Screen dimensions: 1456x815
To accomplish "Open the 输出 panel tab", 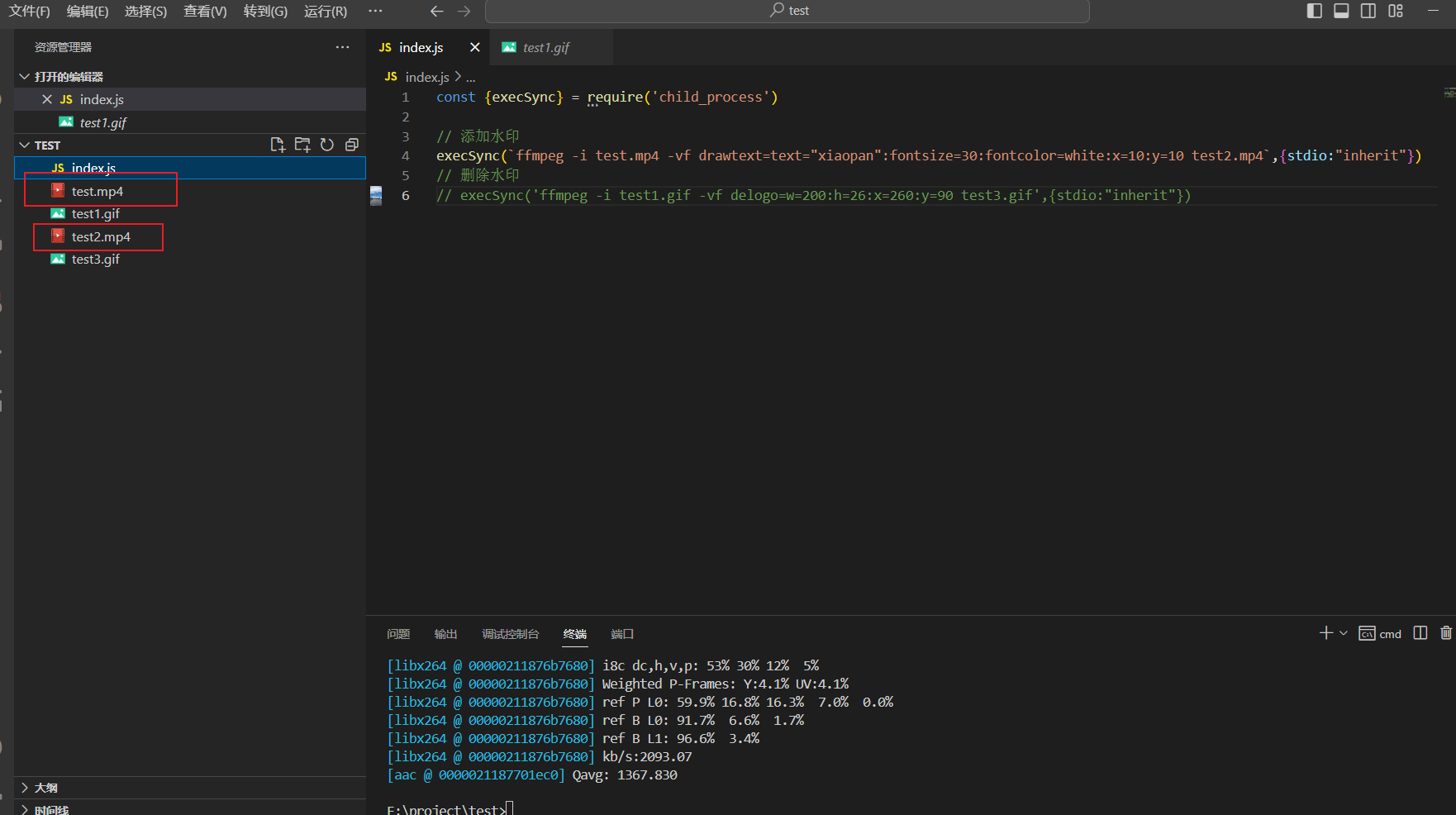I will (445, 634).
